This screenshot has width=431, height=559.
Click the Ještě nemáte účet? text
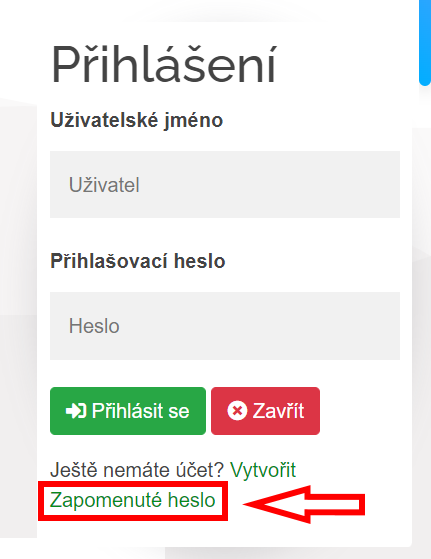pyautogui.click(x=137, y=470)
